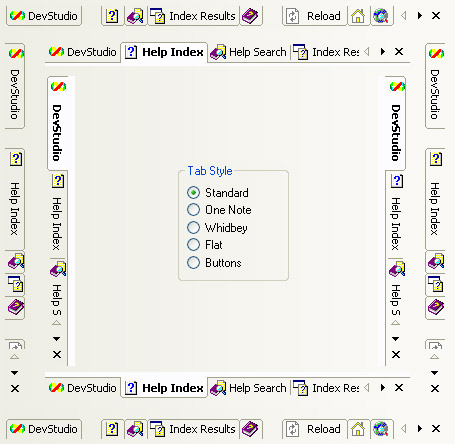Click the globe web search icon in the outer top strip
The image size is (455, 444).
pyautogui.click(x=381, y=16)
